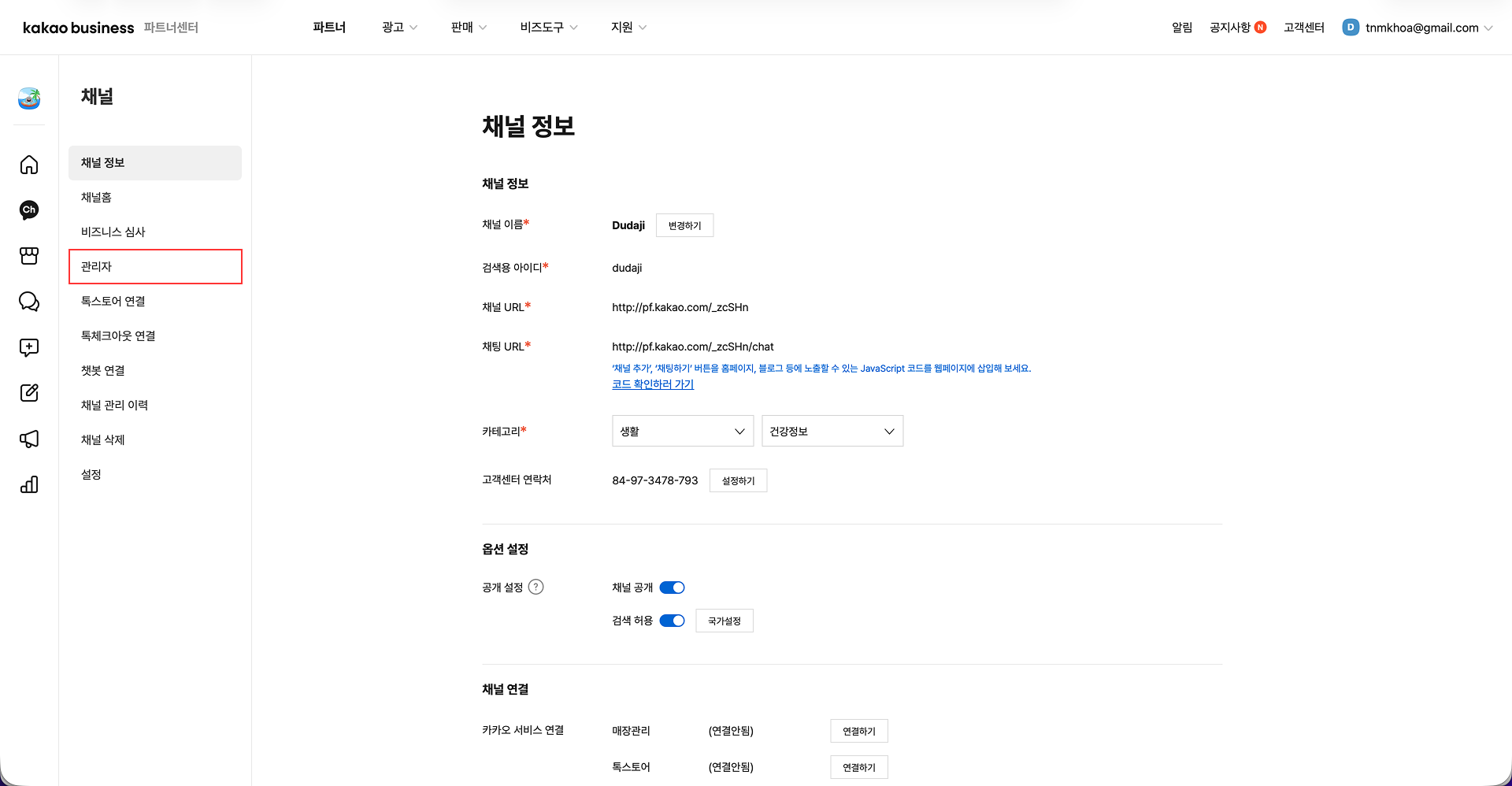Open the chat consultation icon
The image size is (1512, 786).
coord(28,302)
